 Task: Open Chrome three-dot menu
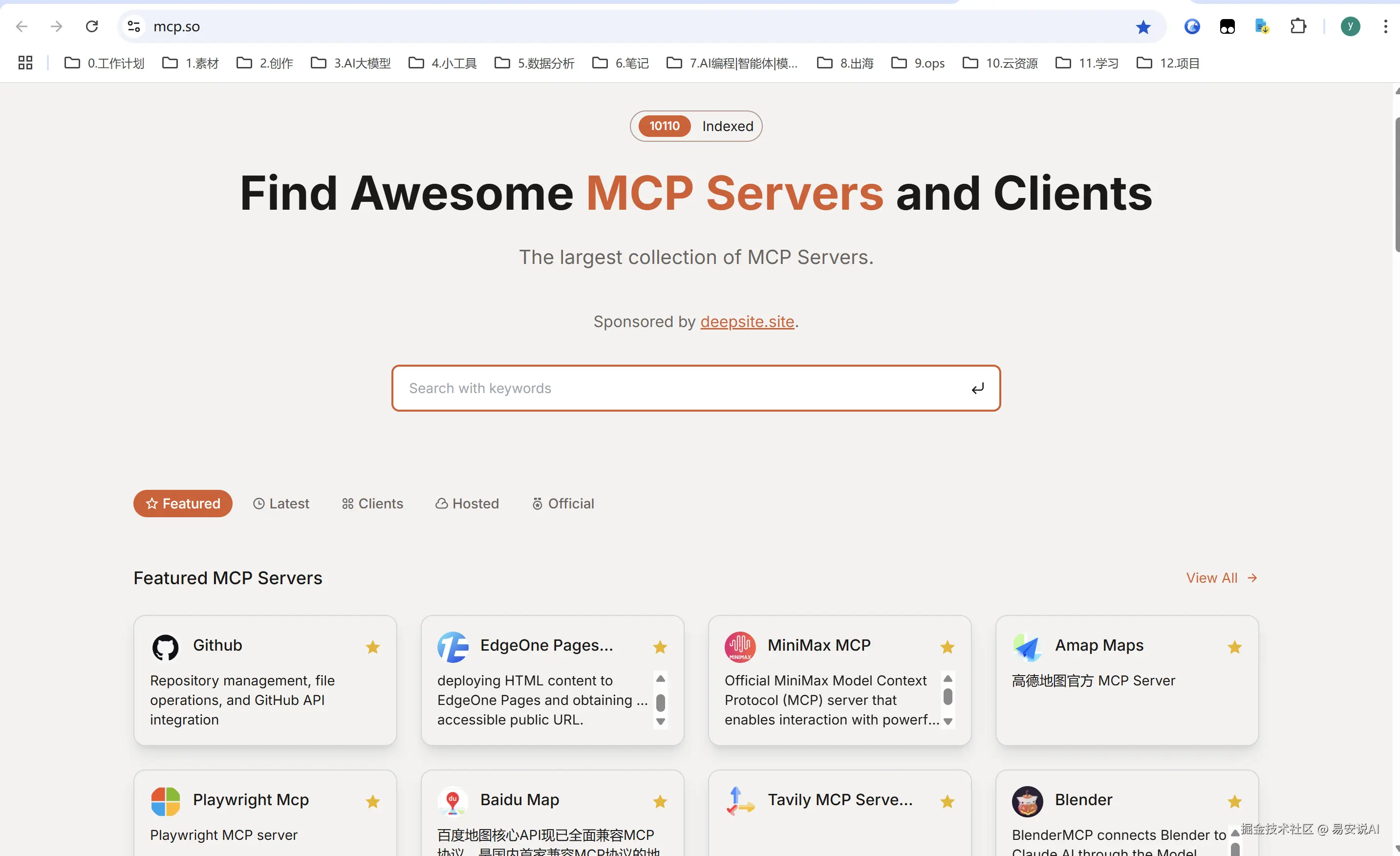(x=1385, y=27)
